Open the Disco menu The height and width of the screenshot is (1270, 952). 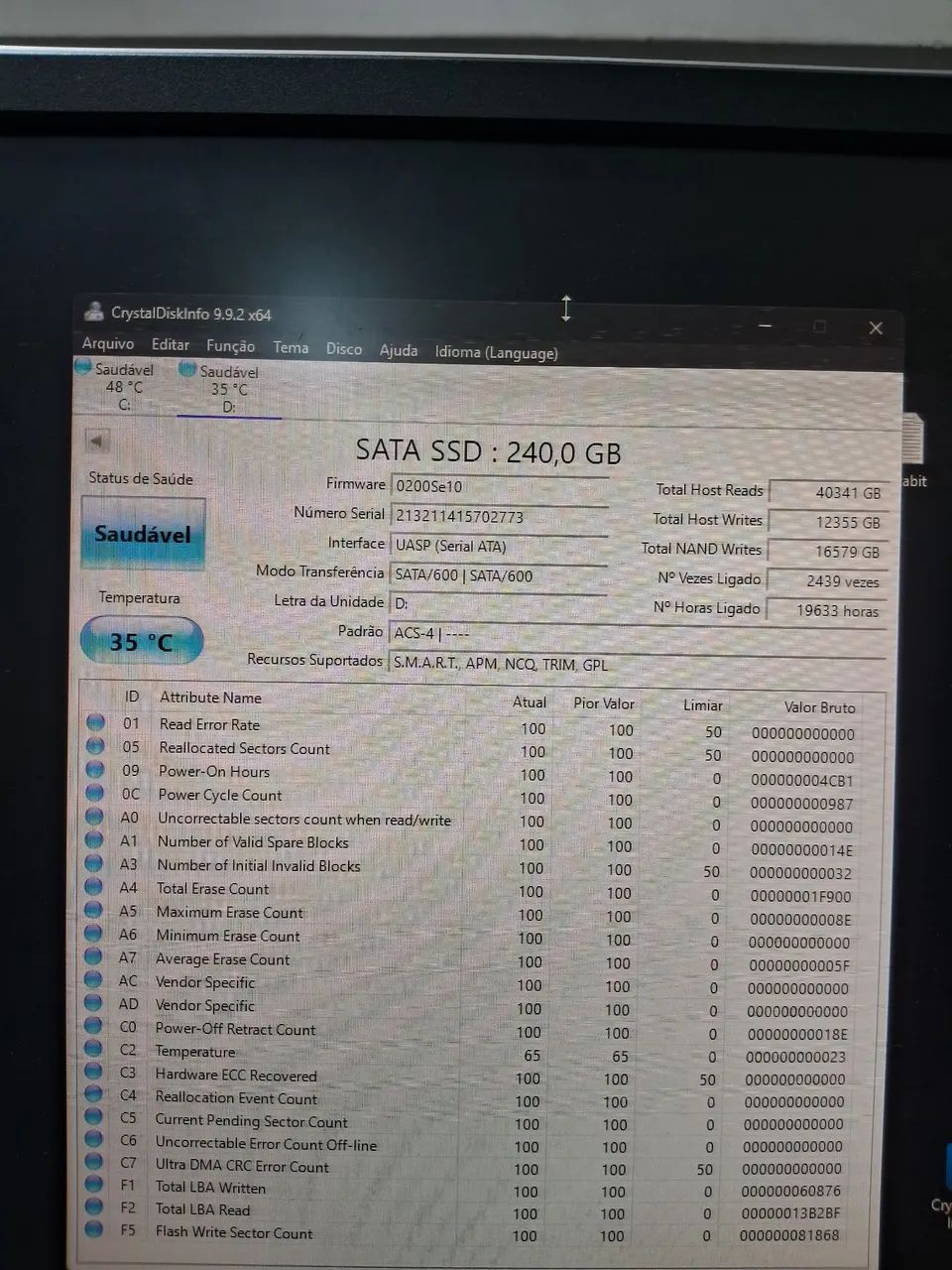tap(344, 349)
